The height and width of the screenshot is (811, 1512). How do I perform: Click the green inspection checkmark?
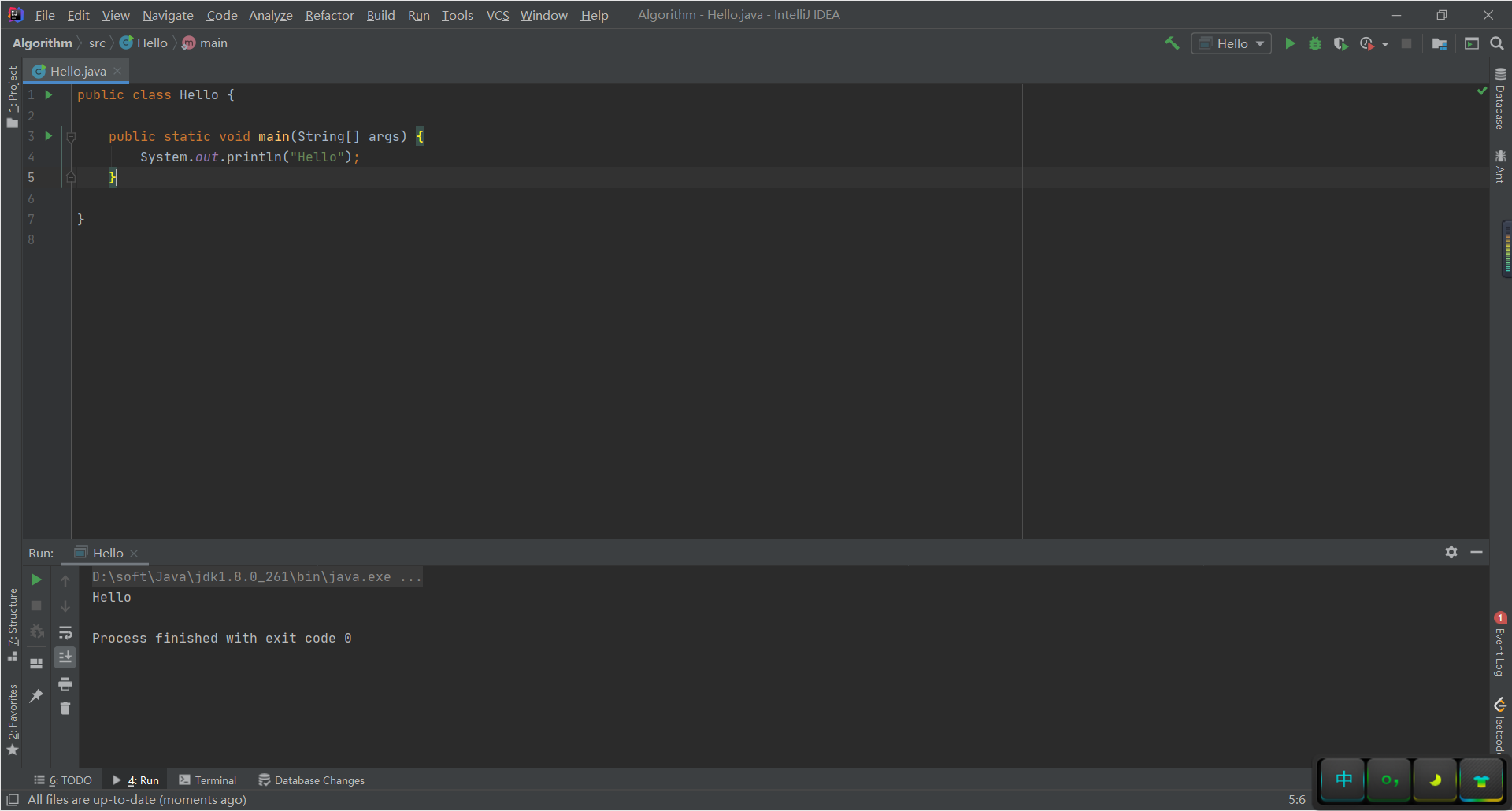point(1481,91)
